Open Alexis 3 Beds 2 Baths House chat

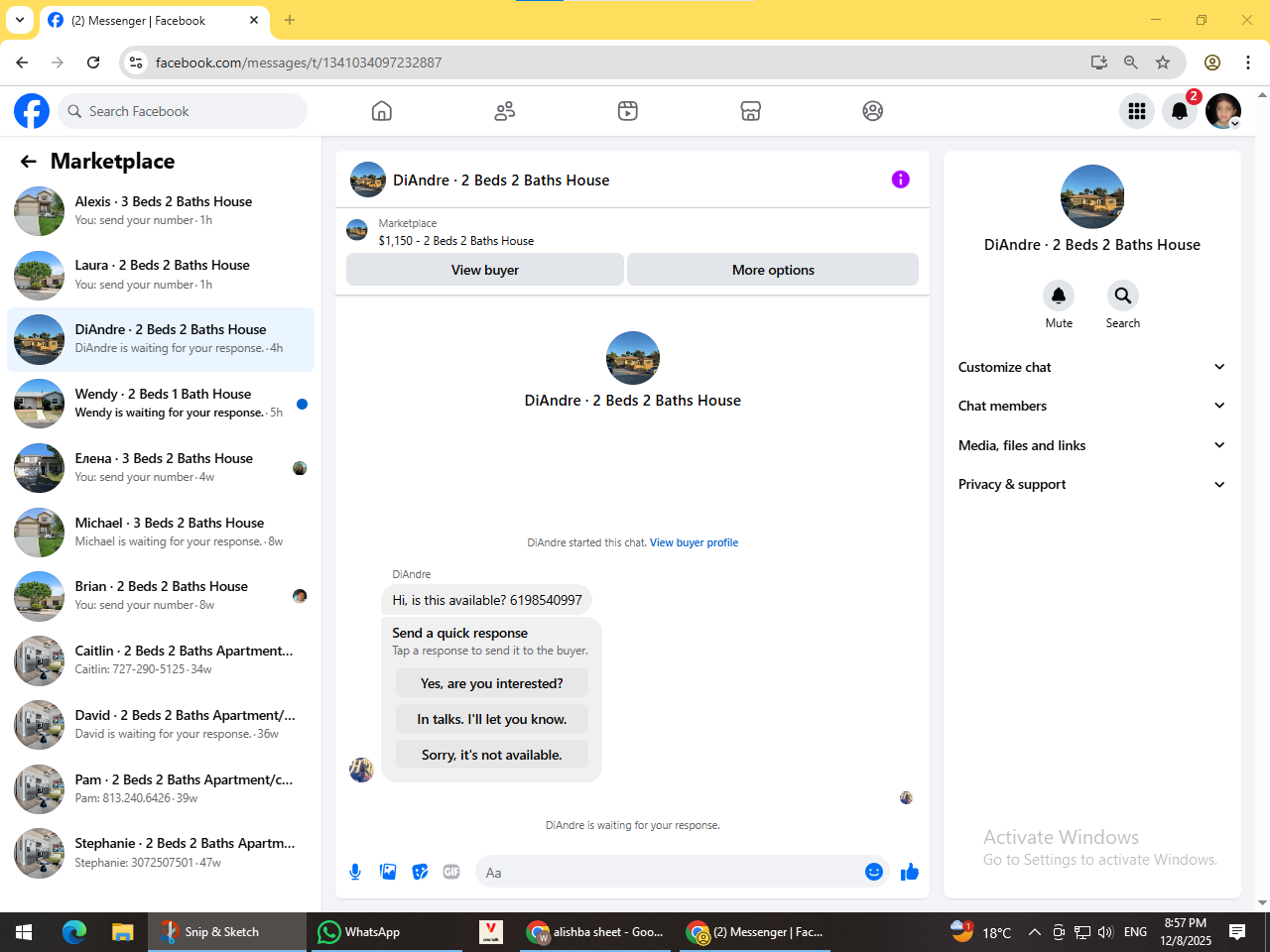click(161, 210)
